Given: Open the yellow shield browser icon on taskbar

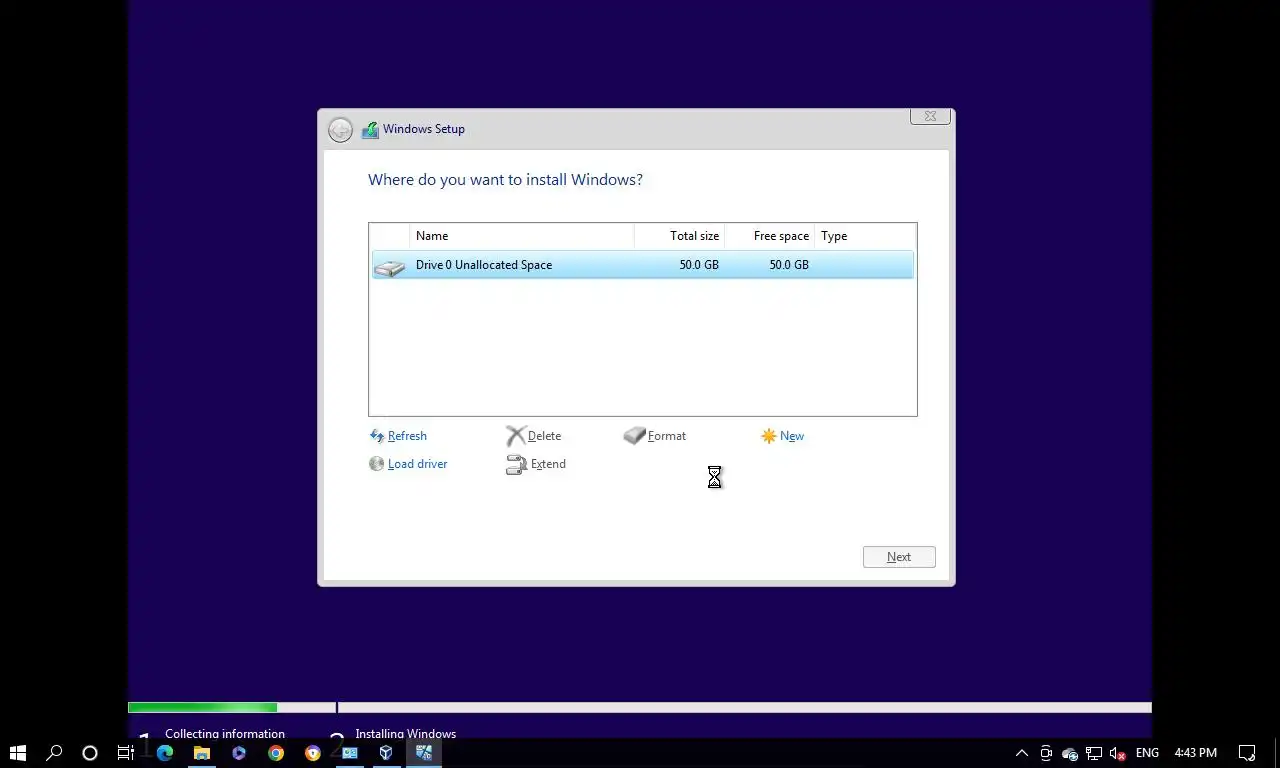Looking at the screenshot, I should pyautogui.click(x=313, y=753).
